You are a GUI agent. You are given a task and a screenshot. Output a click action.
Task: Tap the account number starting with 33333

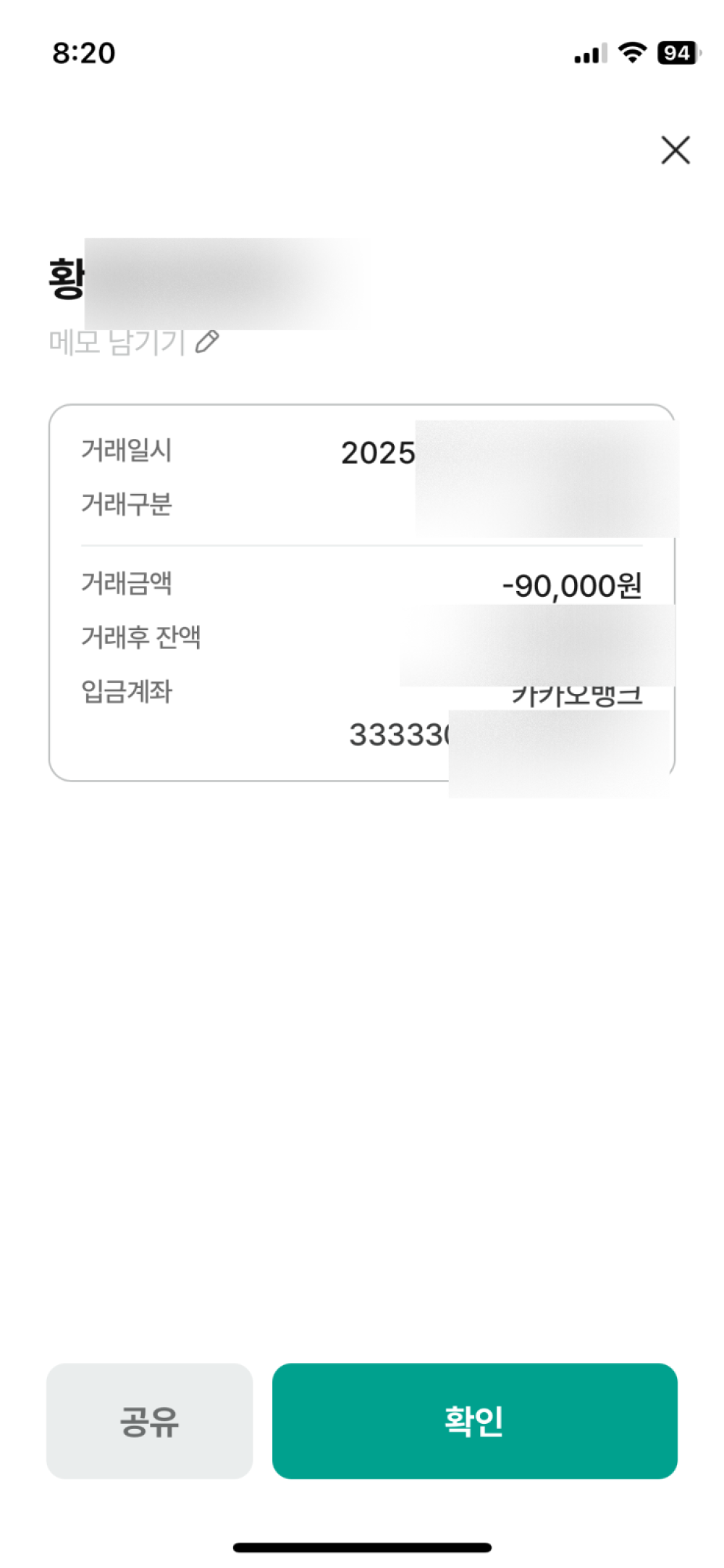399,734
